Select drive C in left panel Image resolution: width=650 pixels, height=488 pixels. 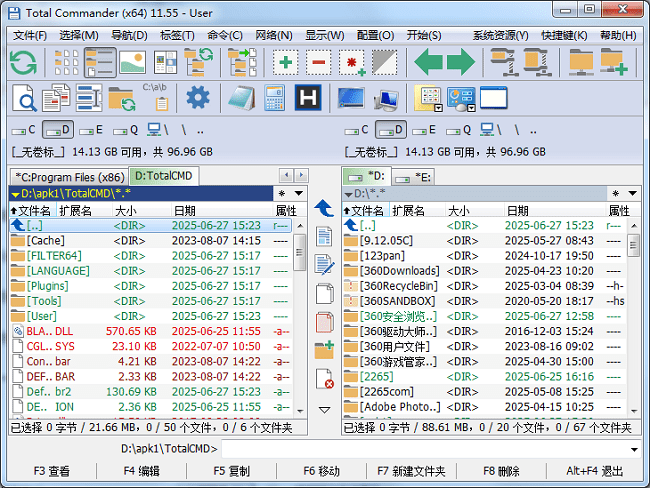tap(24, 130)
